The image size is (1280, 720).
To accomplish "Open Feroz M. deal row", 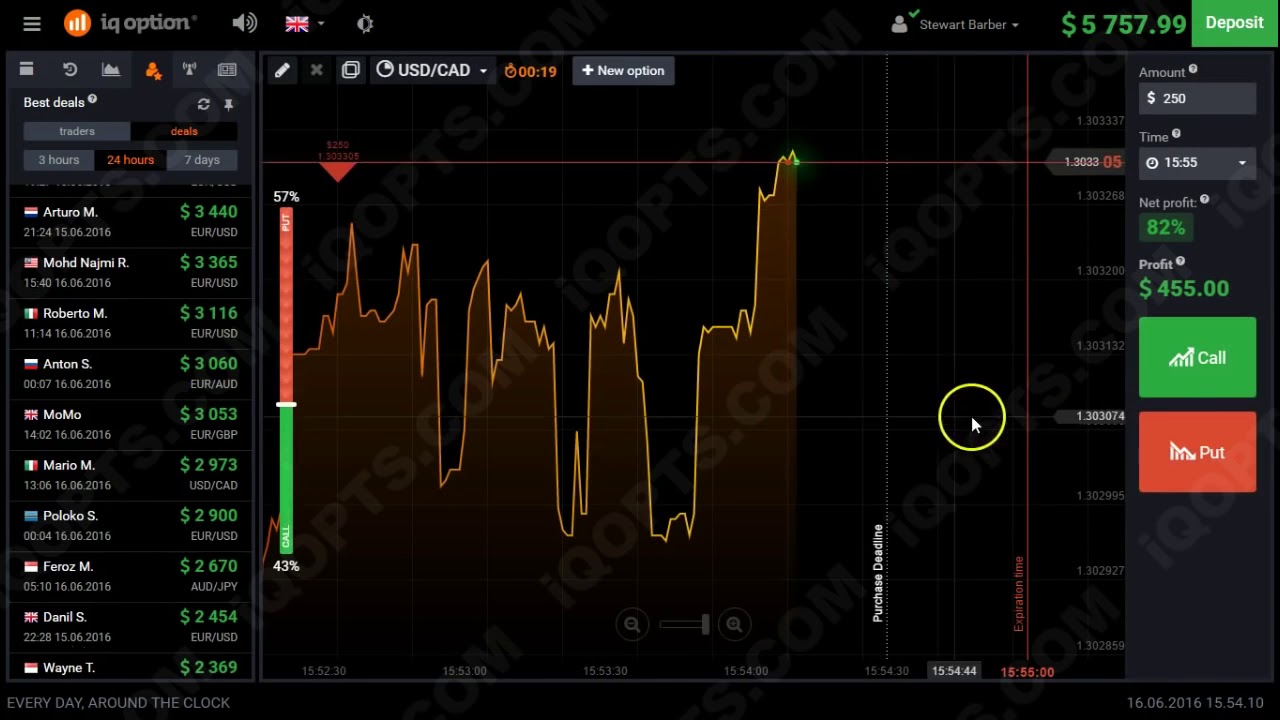I will pyautogui.click(x=130, y=576).
